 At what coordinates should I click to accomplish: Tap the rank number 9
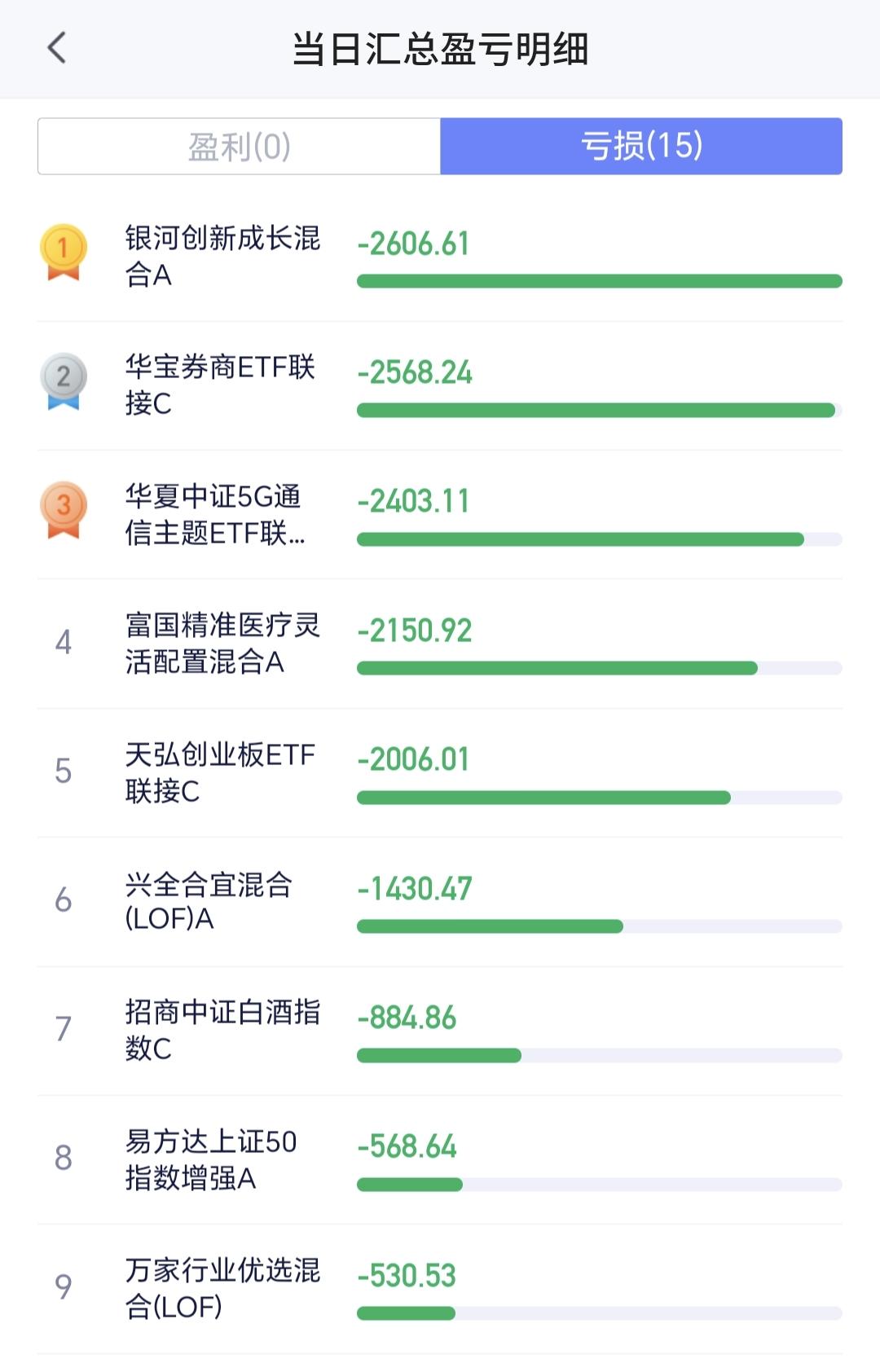click(64, 1286)
